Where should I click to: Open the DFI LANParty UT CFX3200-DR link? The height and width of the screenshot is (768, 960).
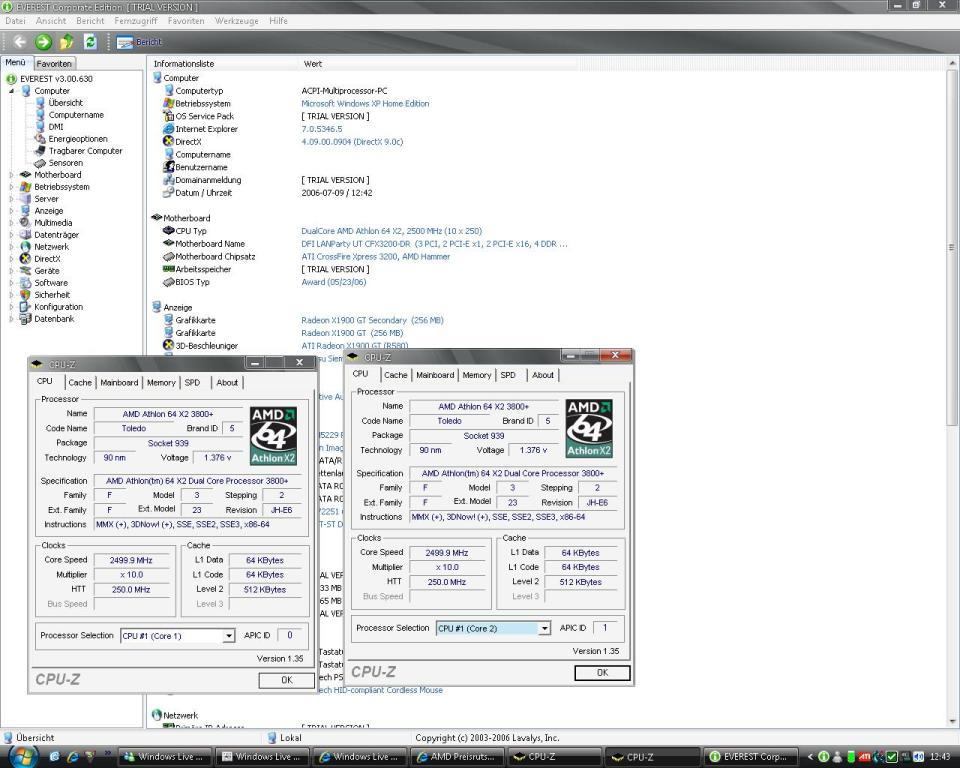pos(434,244)
